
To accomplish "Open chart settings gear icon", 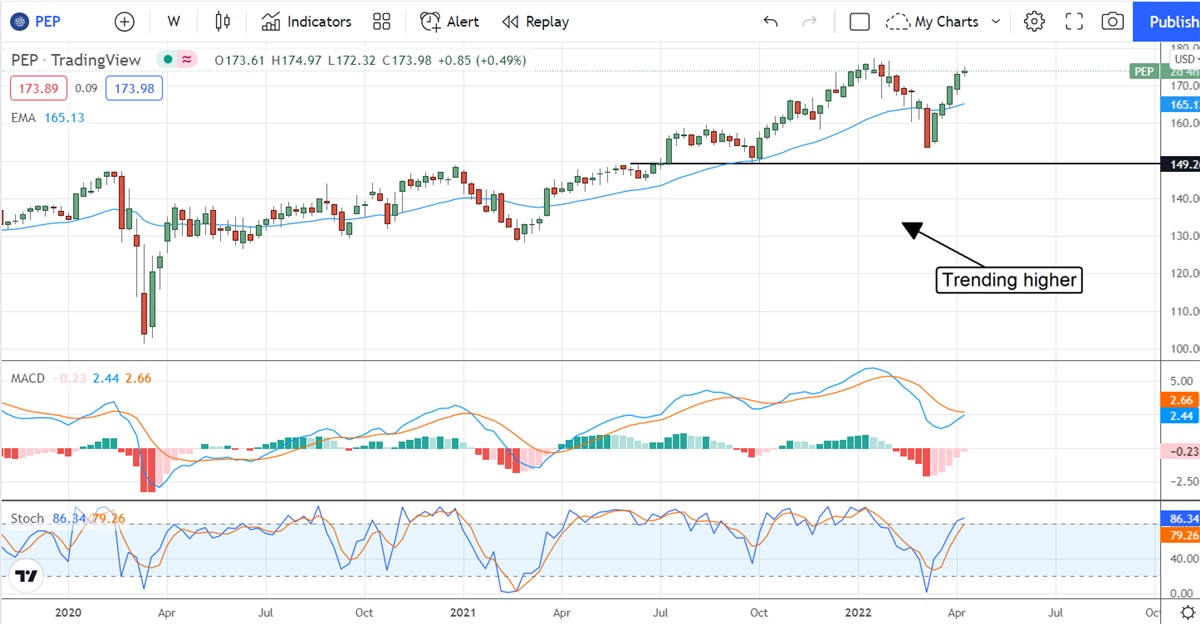I will click(x=1034, y=21).
